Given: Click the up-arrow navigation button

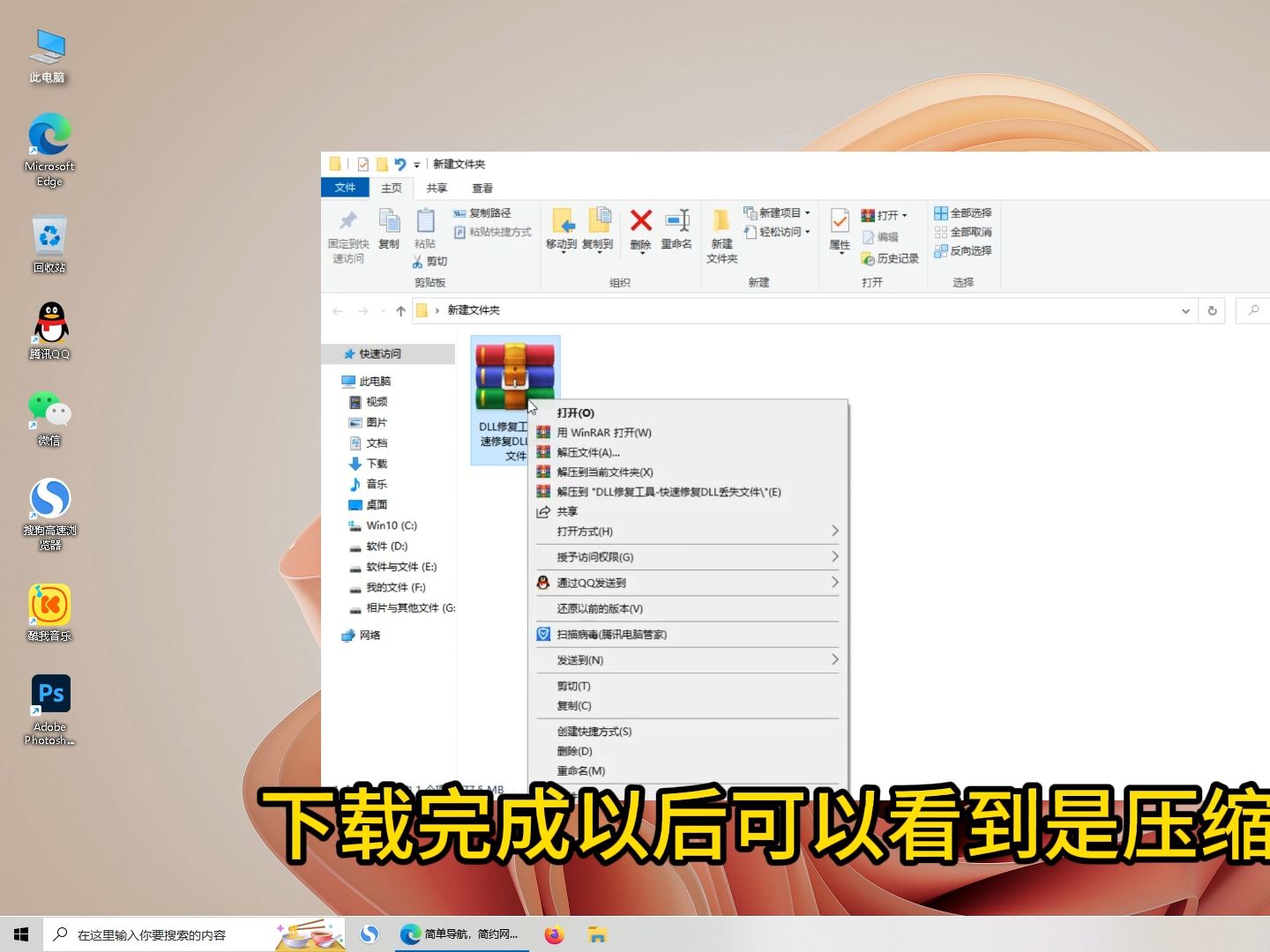Looking at the screenshot, I should [x=401, y=310].
